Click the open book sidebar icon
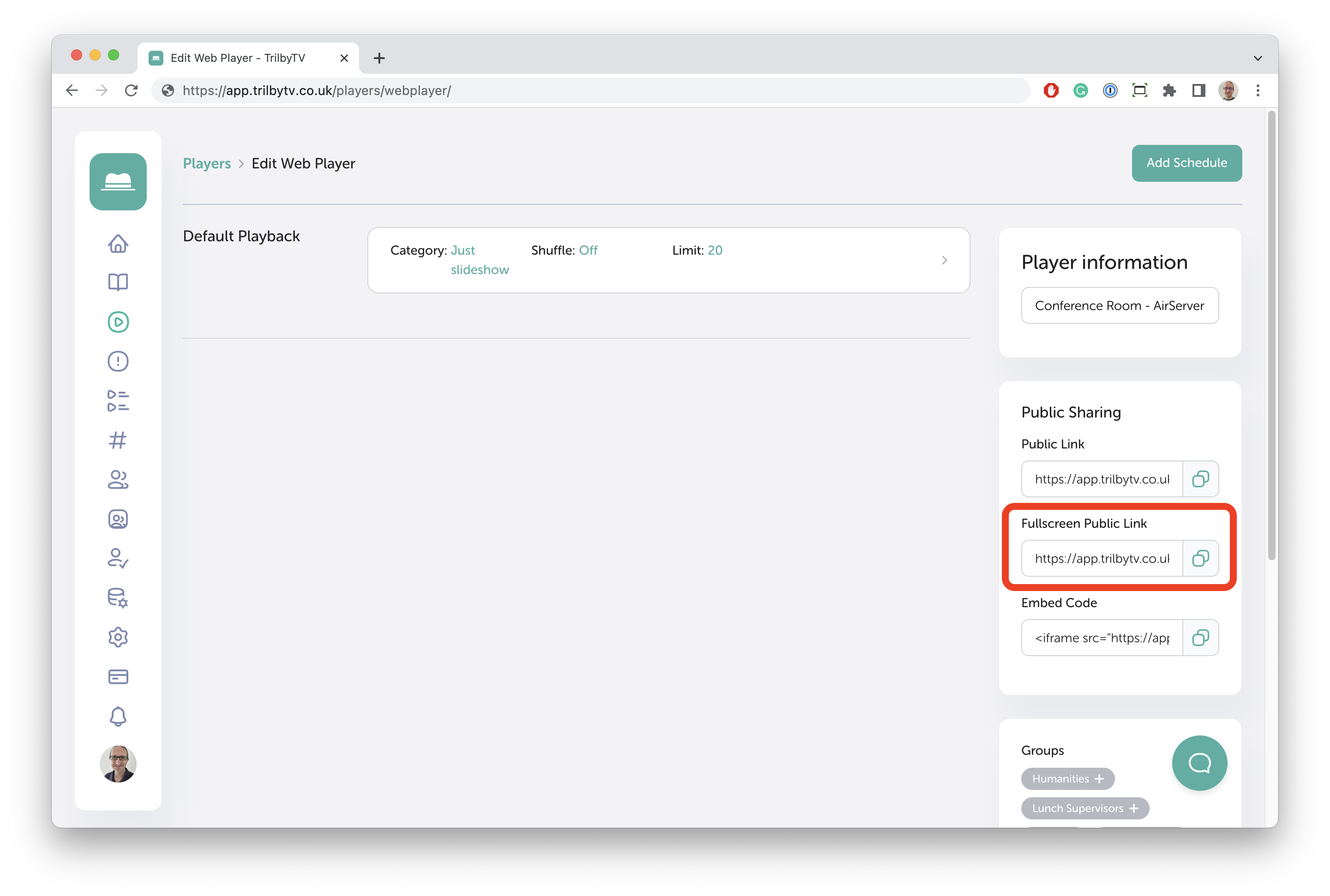Screen dimensions: 1330x896 point(118,282)
